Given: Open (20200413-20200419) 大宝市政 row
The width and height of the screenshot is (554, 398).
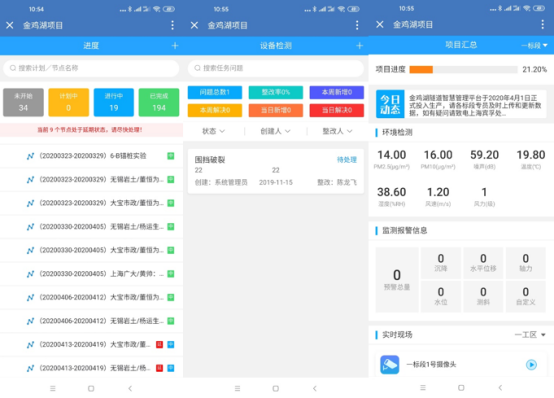Looking at the screenshot, I should coord(91,344).
